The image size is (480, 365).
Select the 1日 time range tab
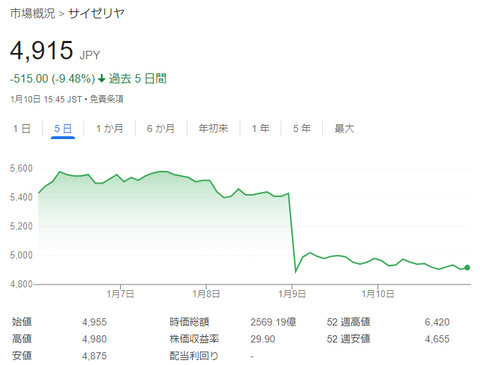click(x=22, y=129)
